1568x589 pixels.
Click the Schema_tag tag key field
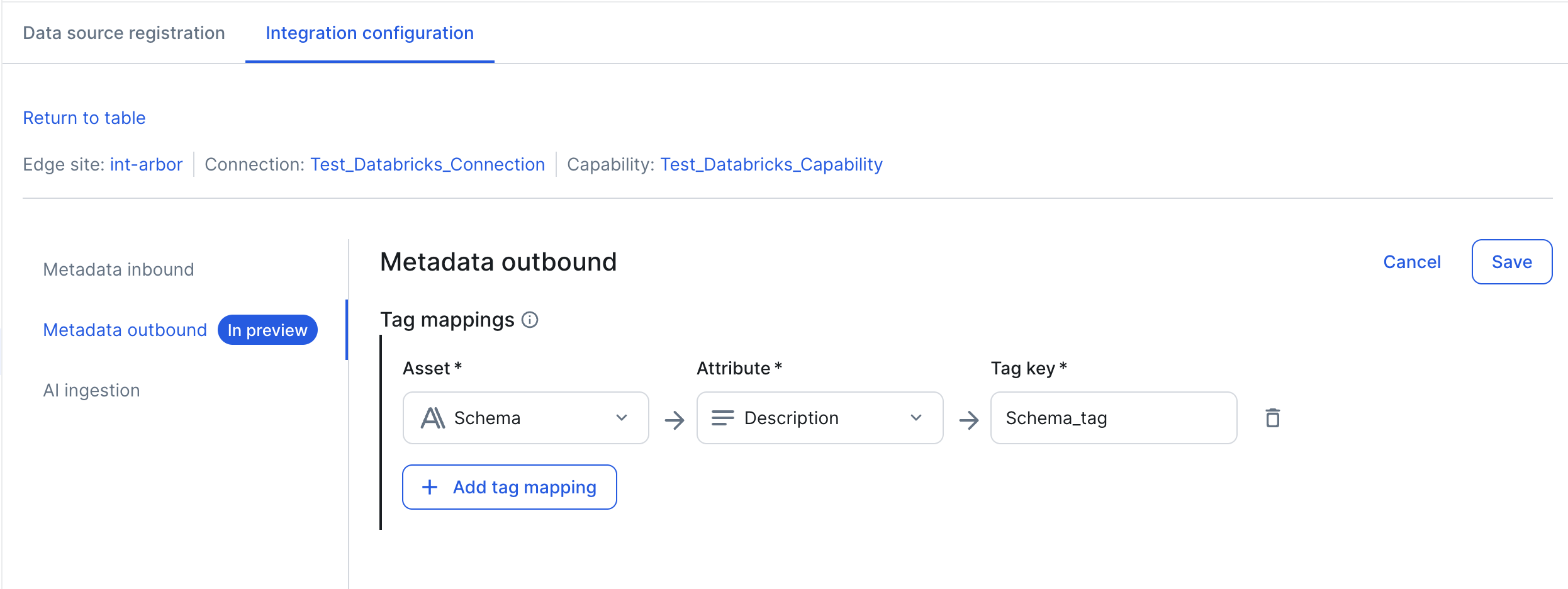tap(1114, 418)
